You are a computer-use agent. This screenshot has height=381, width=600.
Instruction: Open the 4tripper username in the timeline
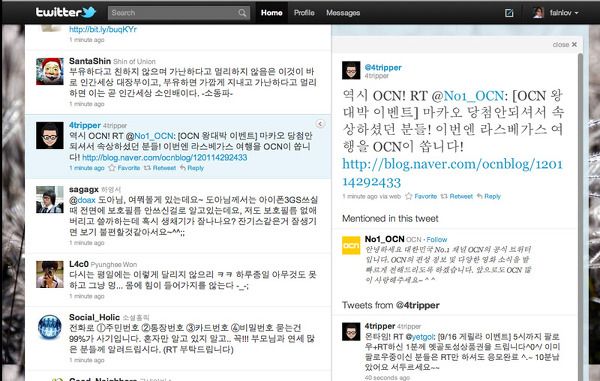[85, 125]
